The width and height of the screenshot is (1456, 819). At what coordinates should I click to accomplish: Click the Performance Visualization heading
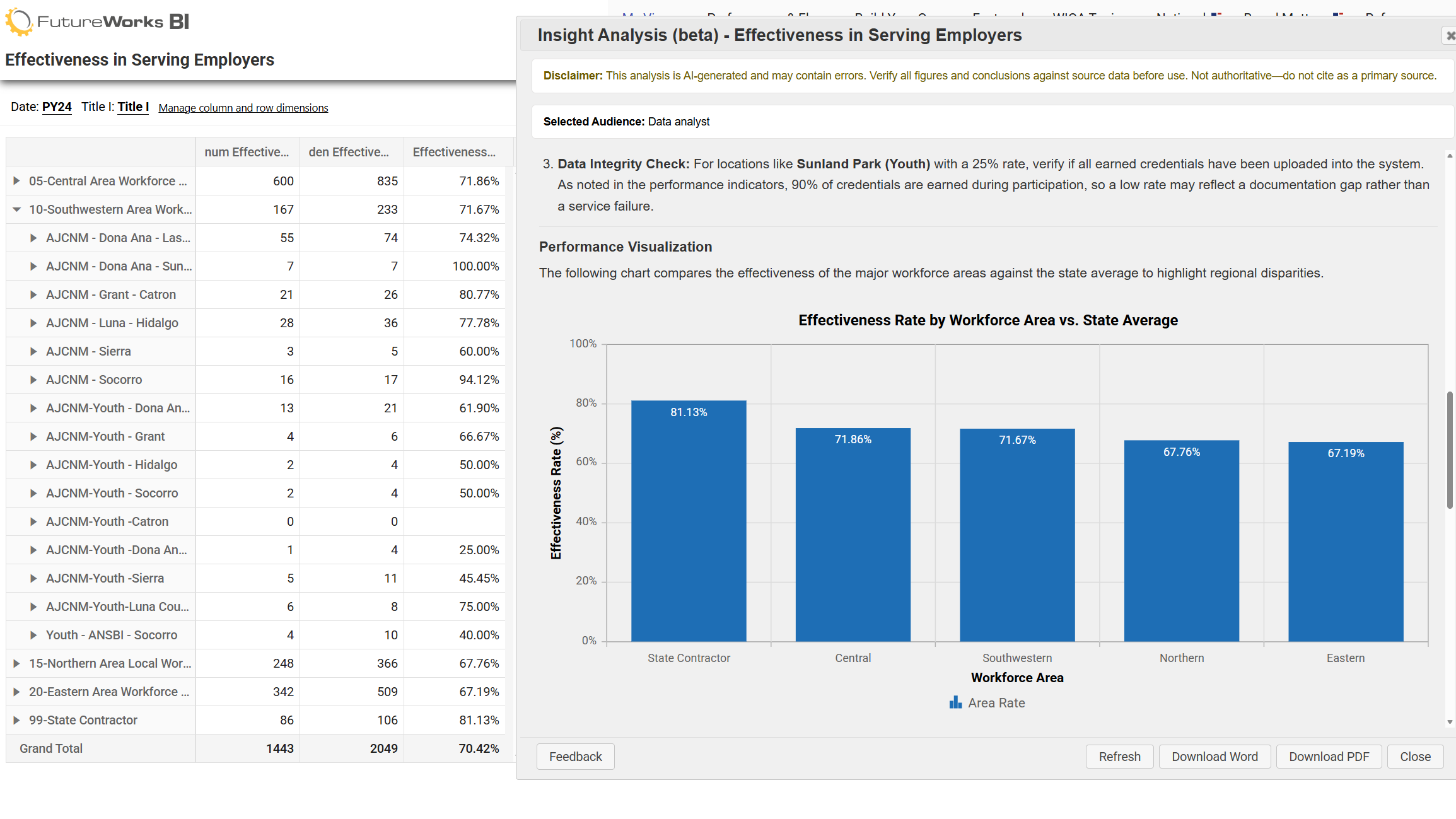tap(626, 247)
